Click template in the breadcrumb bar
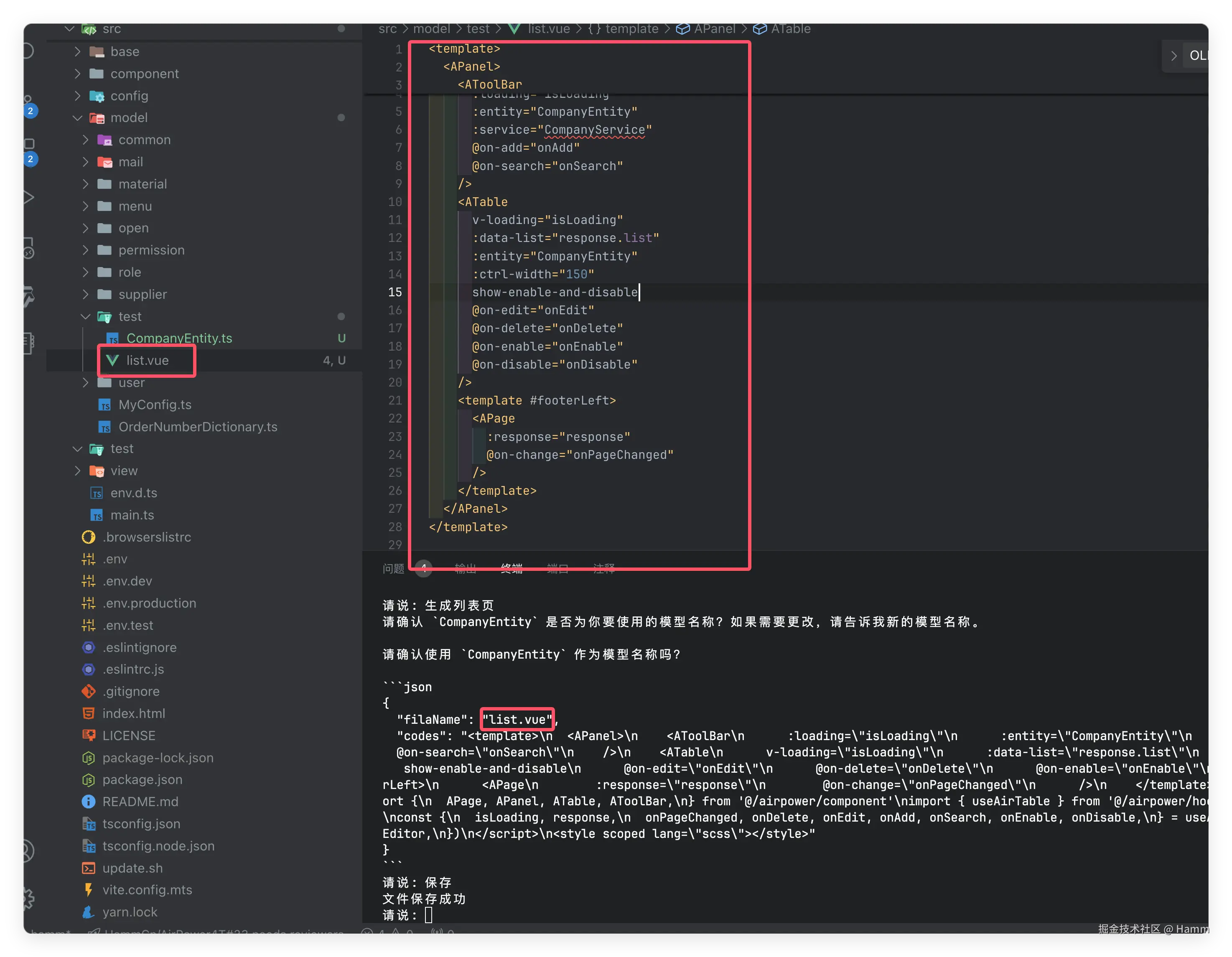 (631, 29)
